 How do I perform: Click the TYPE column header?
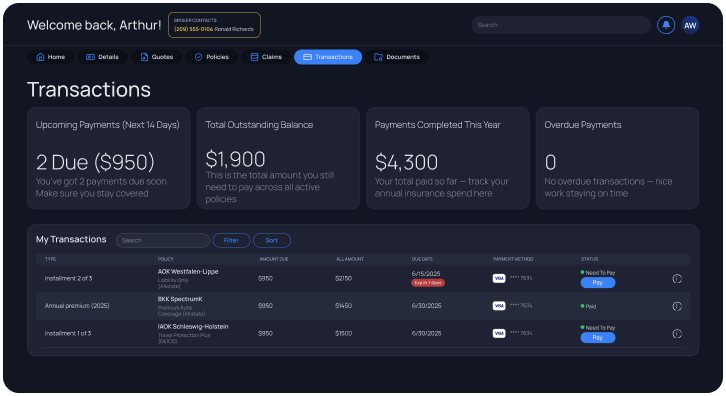point(50,259)
